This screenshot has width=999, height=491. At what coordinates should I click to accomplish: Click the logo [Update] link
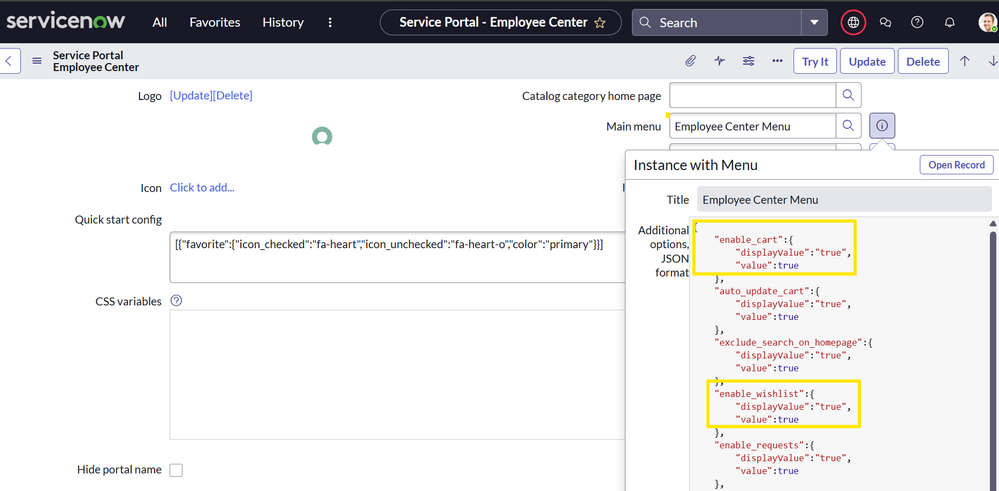(x=190, y=96)
